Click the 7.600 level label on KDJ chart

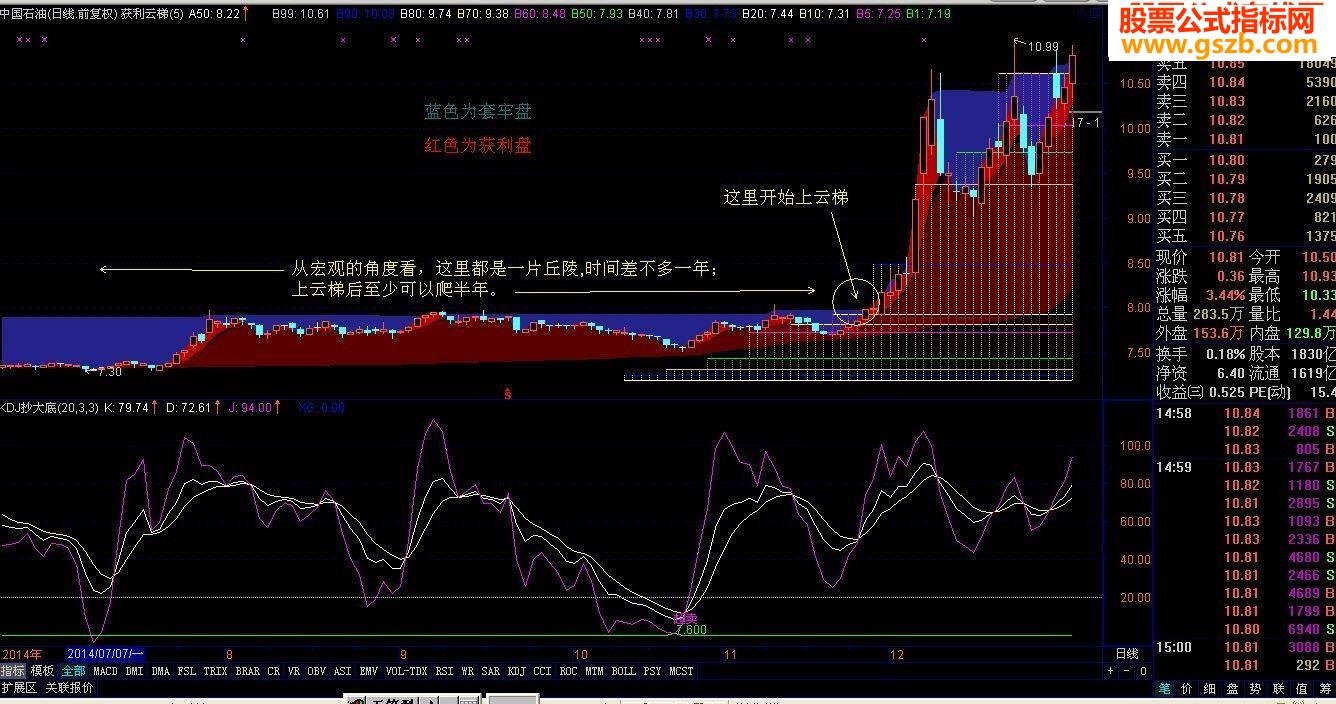[691, 630]
